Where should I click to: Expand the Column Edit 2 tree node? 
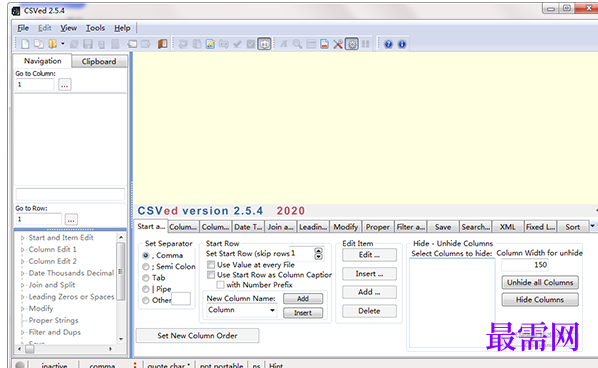click(22, 261)
